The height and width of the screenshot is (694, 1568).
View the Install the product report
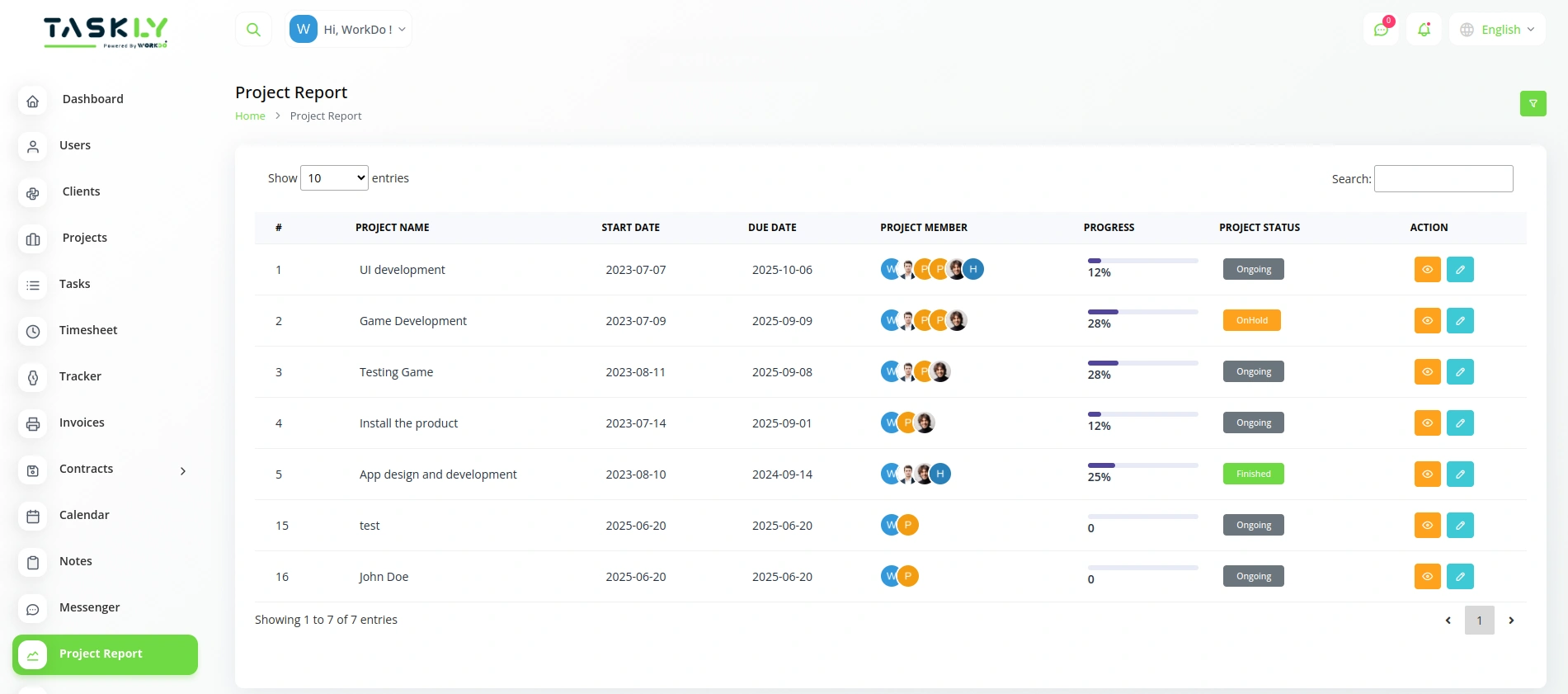pos(1427,423)
